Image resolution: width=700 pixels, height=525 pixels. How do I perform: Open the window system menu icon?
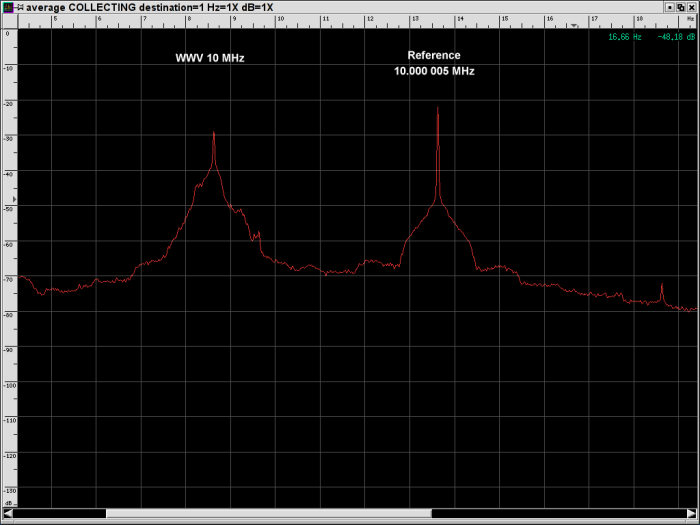8,7
